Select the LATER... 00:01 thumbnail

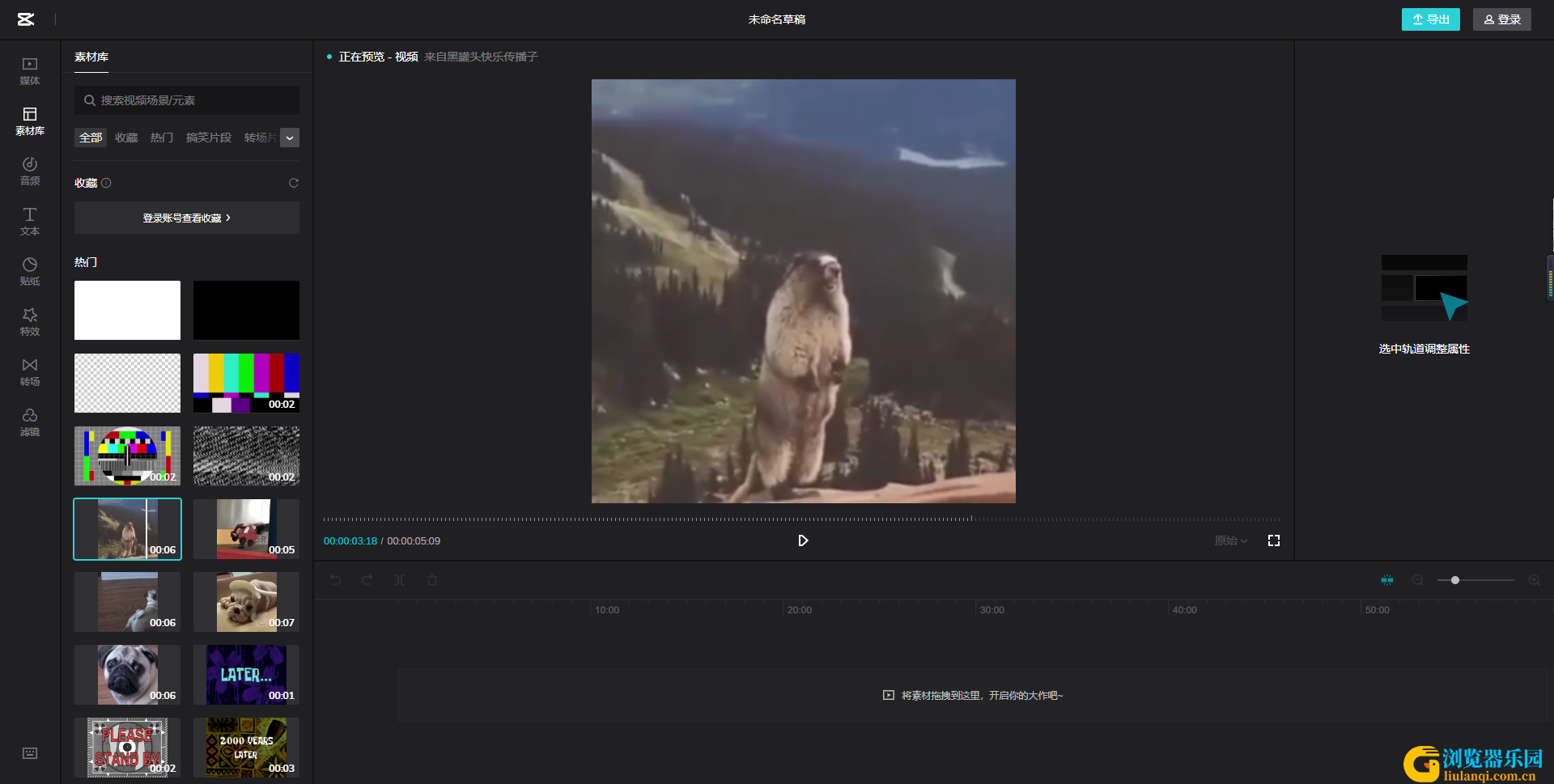(x=246, y=674)
